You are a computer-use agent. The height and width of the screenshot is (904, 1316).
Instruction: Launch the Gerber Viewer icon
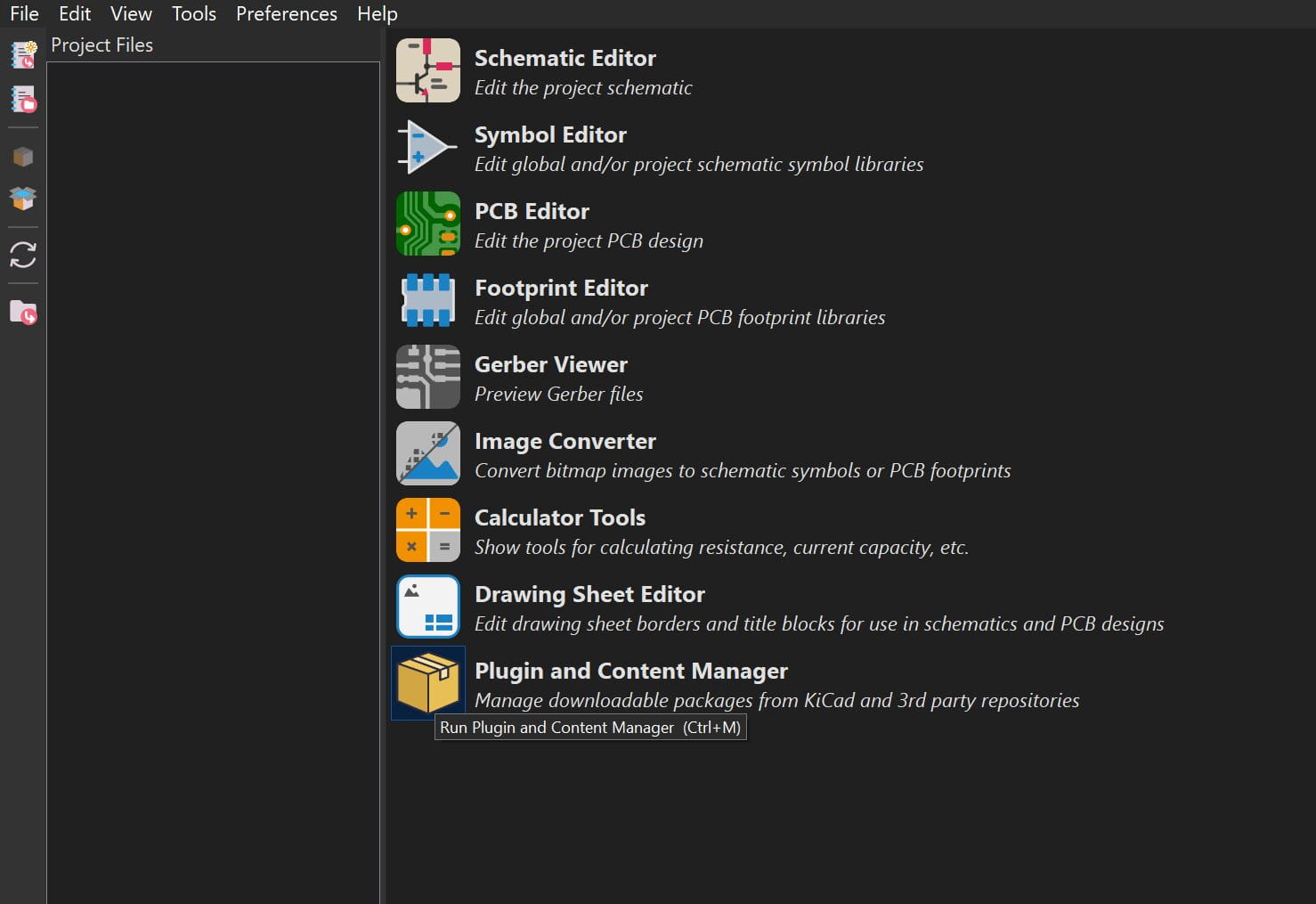click(428, 377)
